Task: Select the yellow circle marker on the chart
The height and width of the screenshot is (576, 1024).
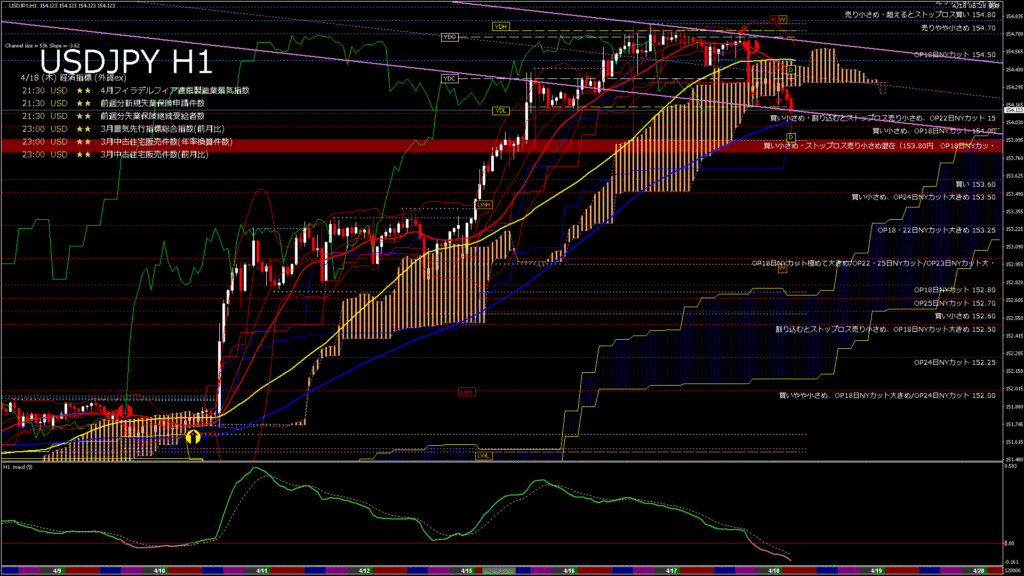Action: [193, 436]
